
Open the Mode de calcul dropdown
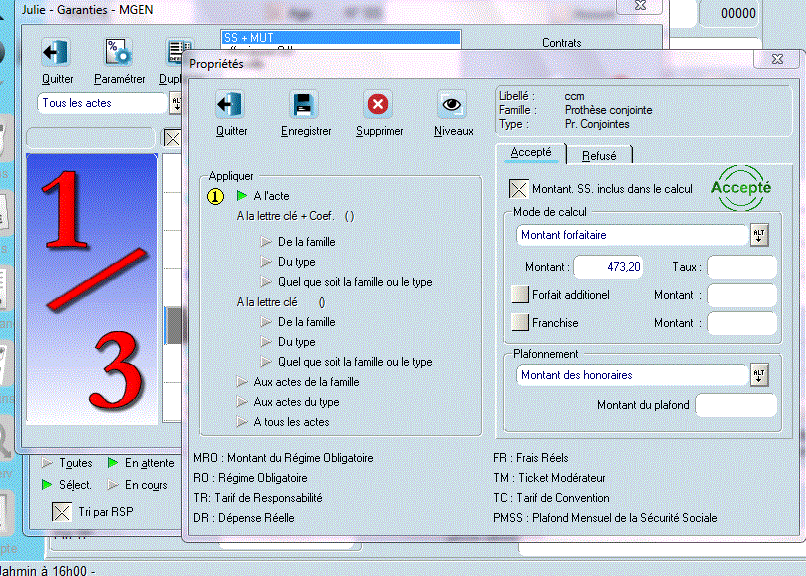(x=759, y=235)
